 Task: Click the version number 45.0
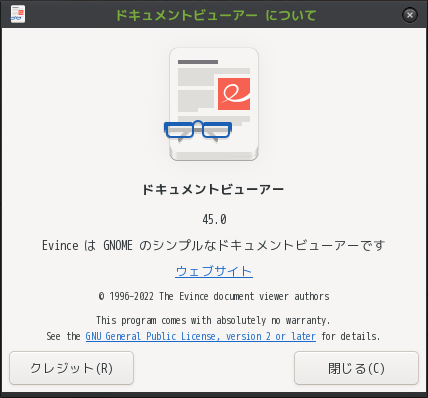214,219
